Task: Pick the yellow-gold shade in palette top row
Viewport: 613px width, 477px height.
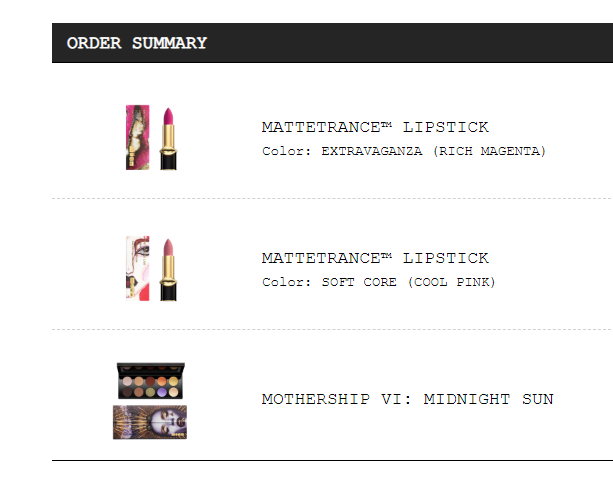Action: pyautogui.click(x=173, y=381)
